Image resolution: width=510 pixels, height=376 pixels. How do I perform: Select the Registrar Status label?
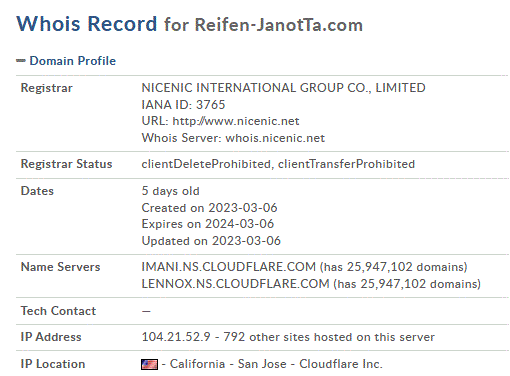coord(66,164)
